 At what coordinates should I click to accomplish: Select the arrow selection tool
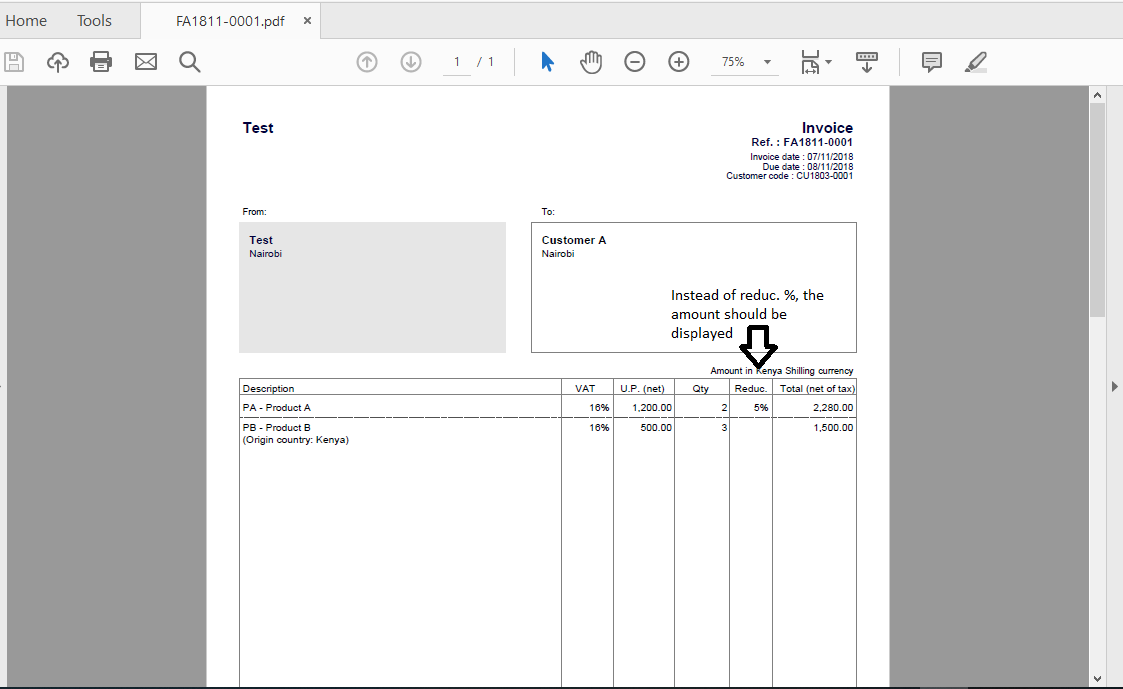point(548,62)
